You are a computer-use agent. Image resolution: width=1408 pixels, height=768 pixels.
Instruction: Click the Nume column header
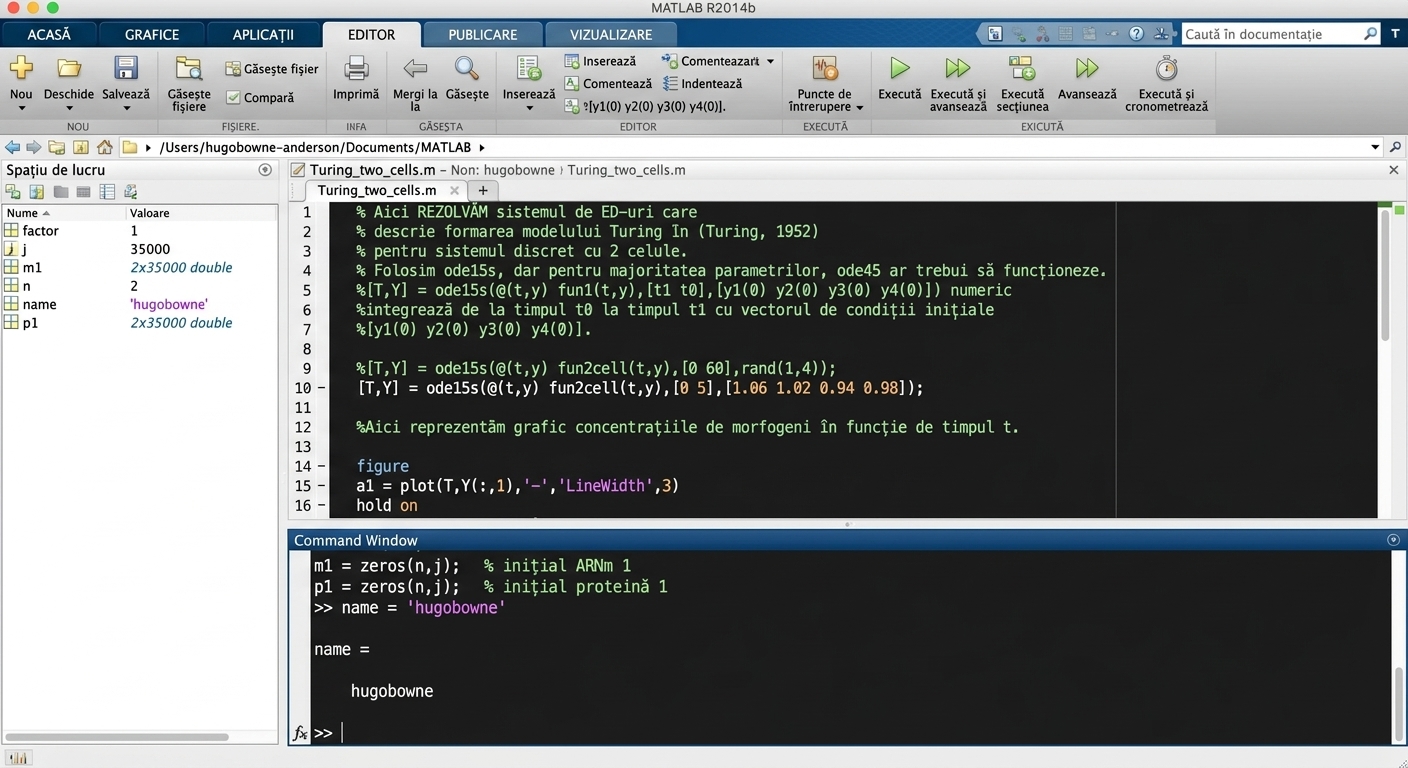pos(64,213)
